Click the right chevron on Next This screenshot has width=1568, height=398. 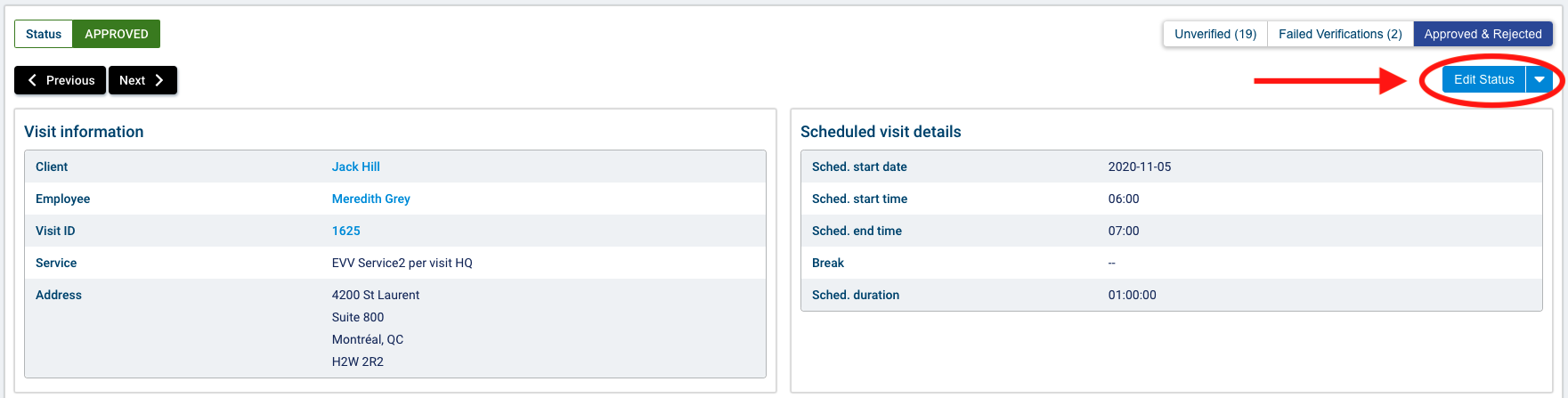pos(159,80)
